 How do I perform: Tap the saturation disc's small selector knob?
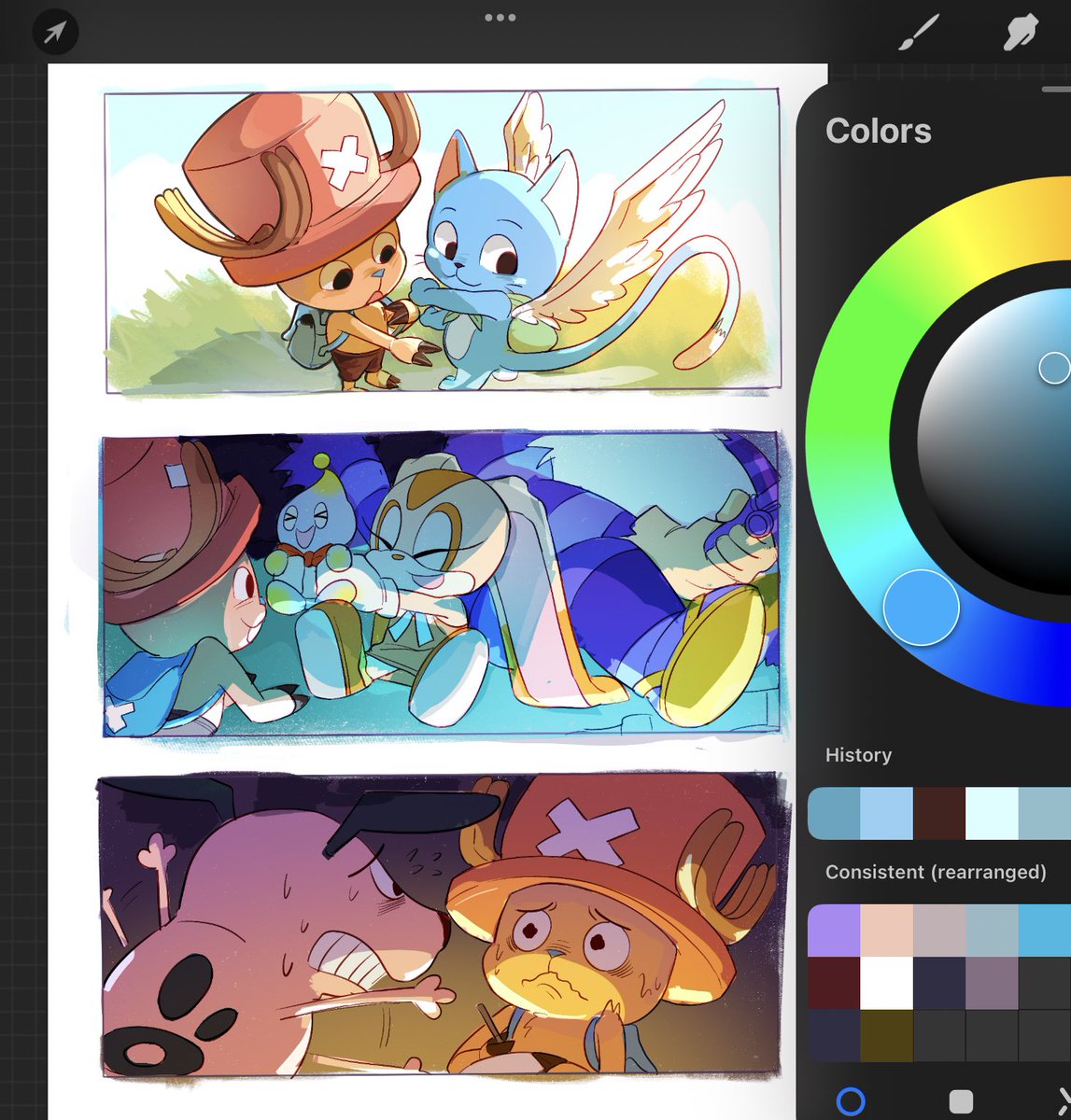1053,368
